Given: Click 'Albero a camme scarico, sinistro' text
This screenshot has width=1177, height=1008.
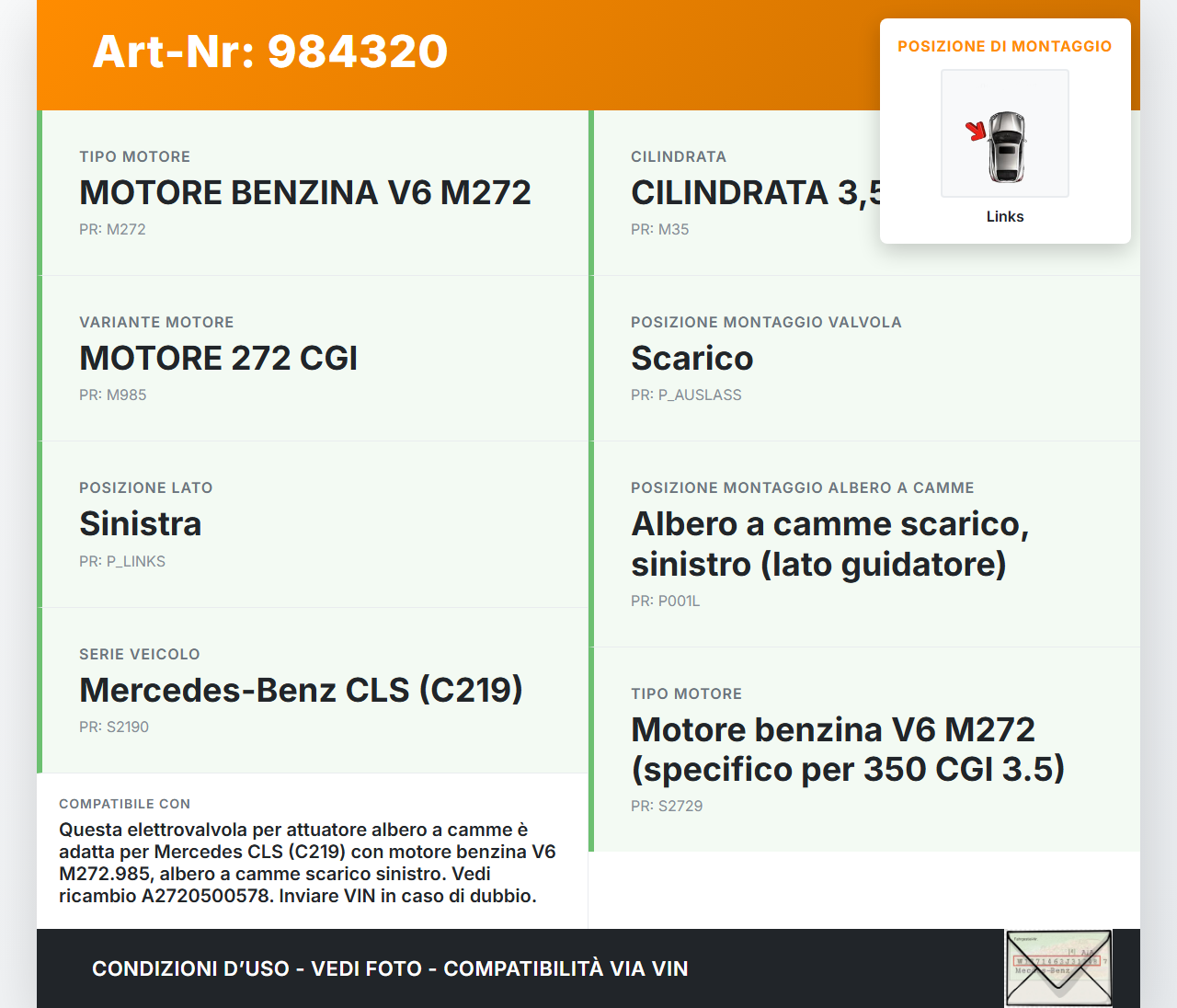Looking at the screenshot, I should [829, 544].
